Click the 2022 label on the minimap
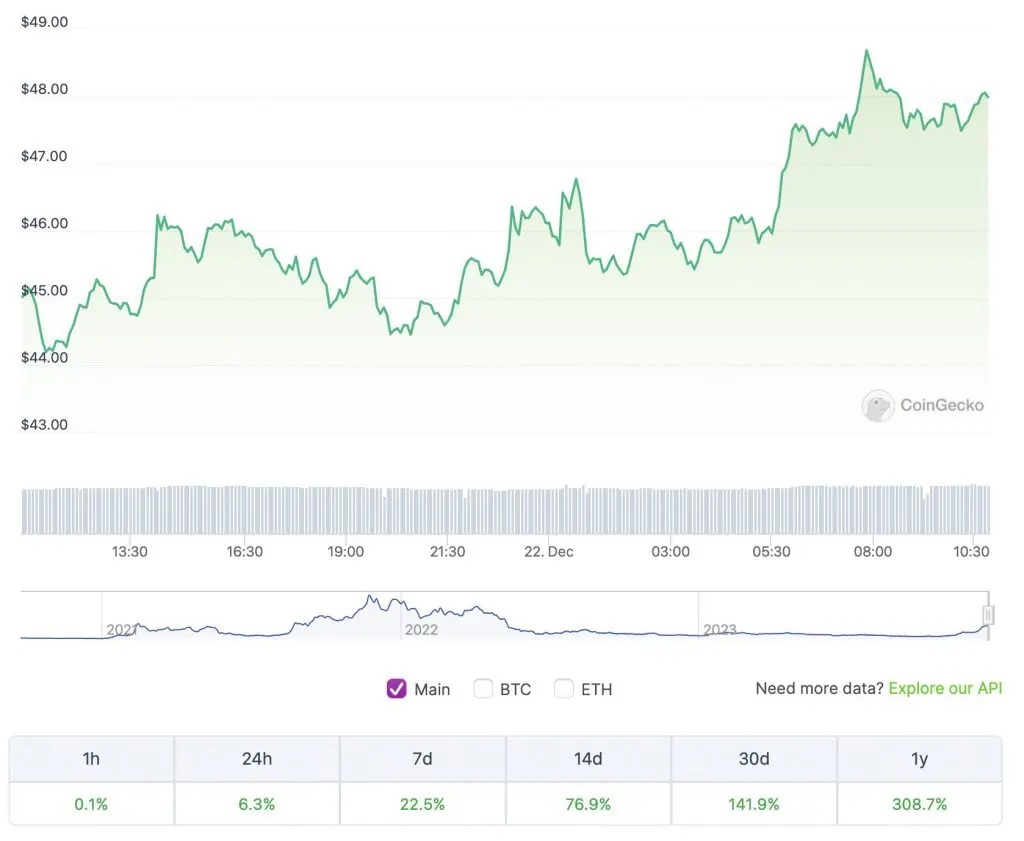Screen dimensions: 1024x841 421,630
